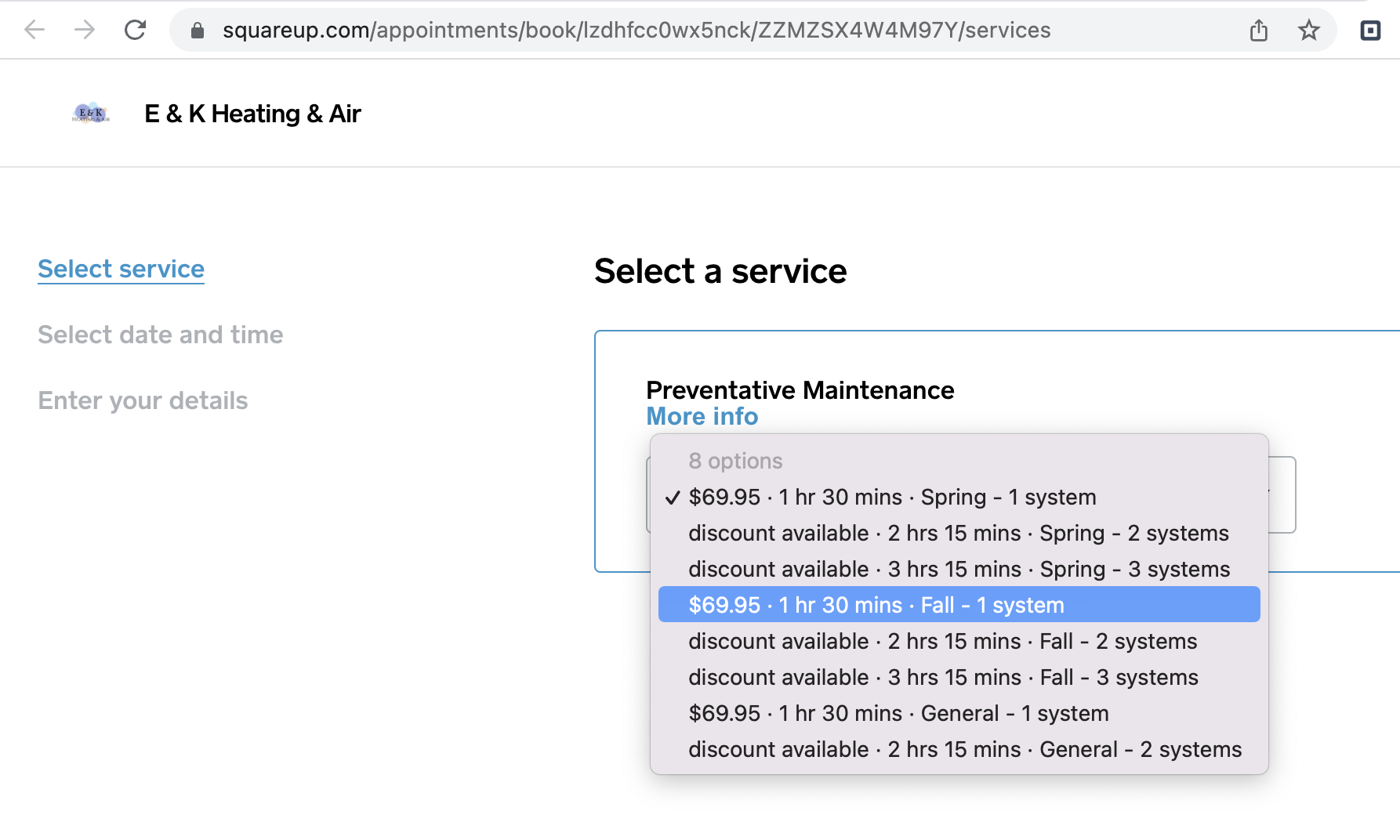
Task: Click the E & K Heating & Air title
Action: click(x=252, y=114)
